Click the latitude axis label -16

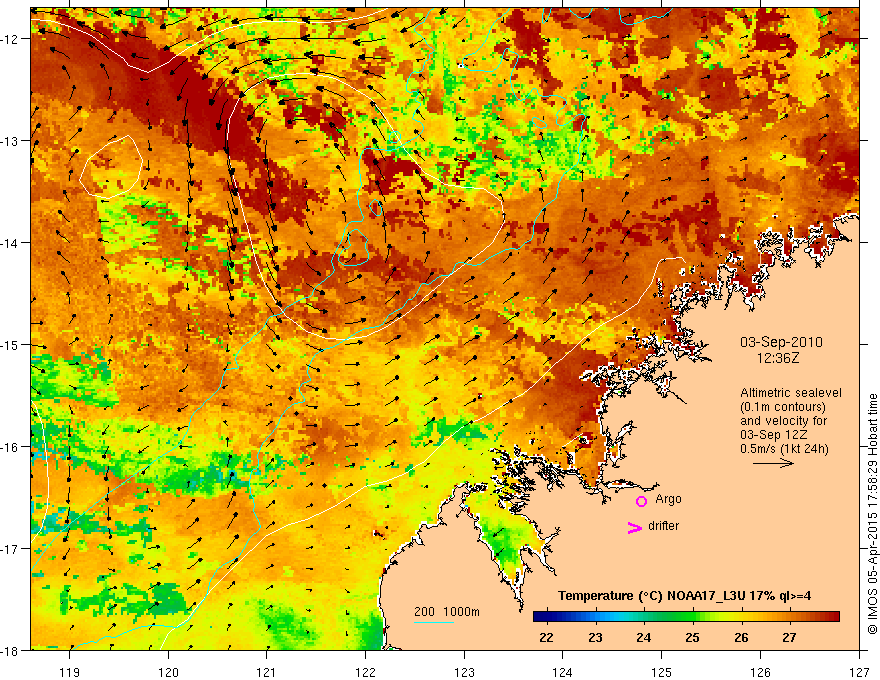coord(10,447)
